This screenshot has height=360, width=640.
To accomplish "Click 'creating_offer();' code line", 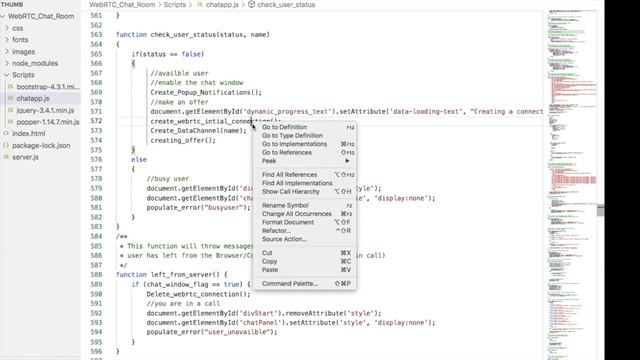I will click(183, 140).
